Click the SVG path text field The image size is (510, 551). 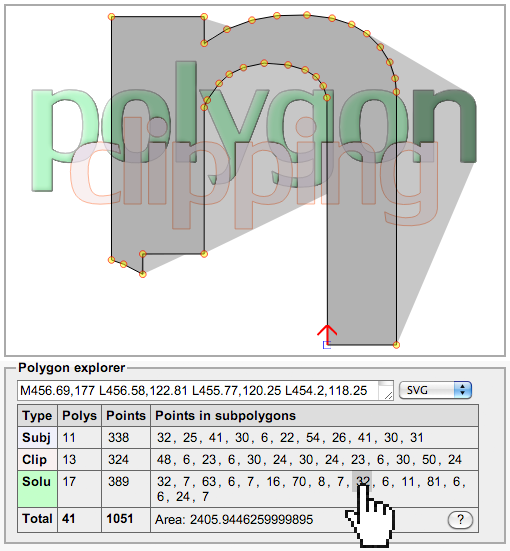click(x=205, y=390)
